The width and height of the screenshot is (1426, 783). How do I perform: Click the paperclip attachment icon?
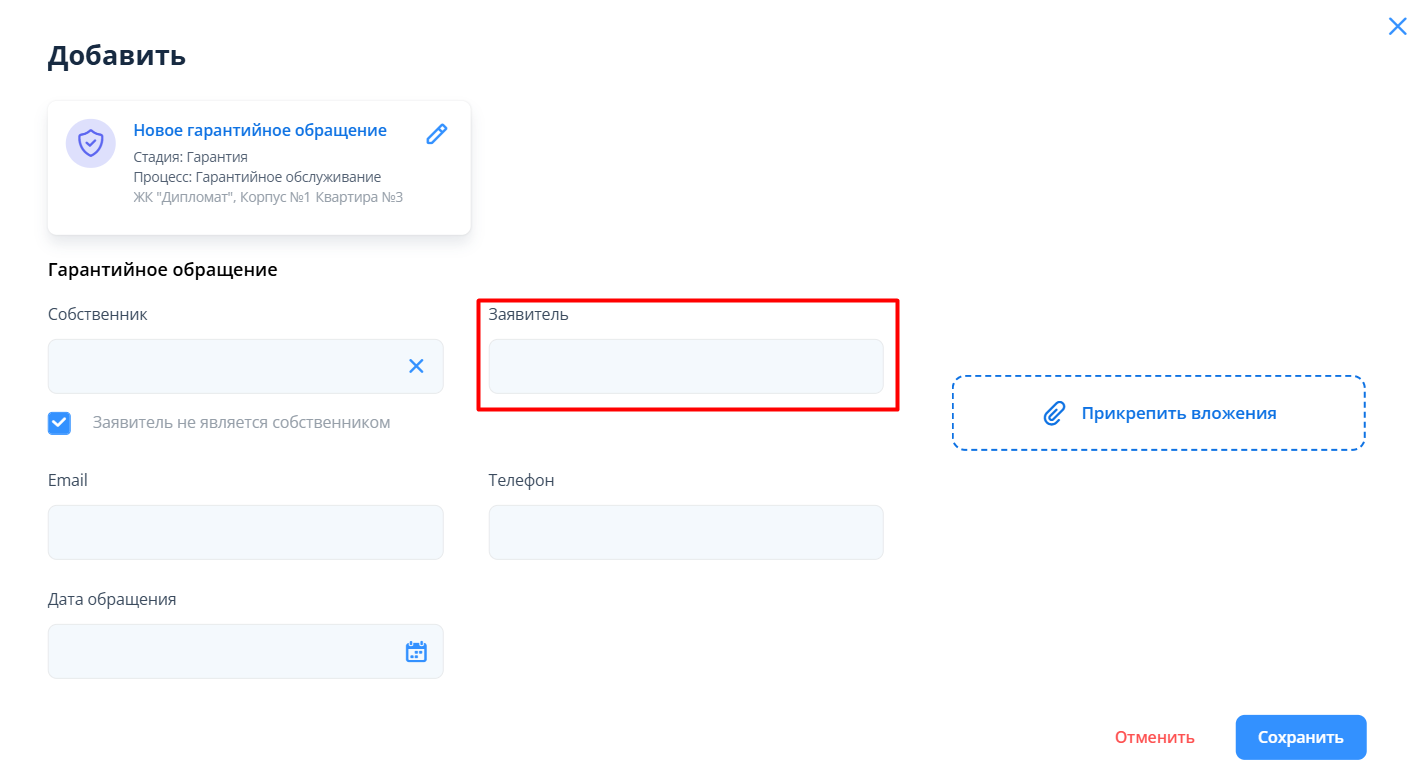point(1054,413)
